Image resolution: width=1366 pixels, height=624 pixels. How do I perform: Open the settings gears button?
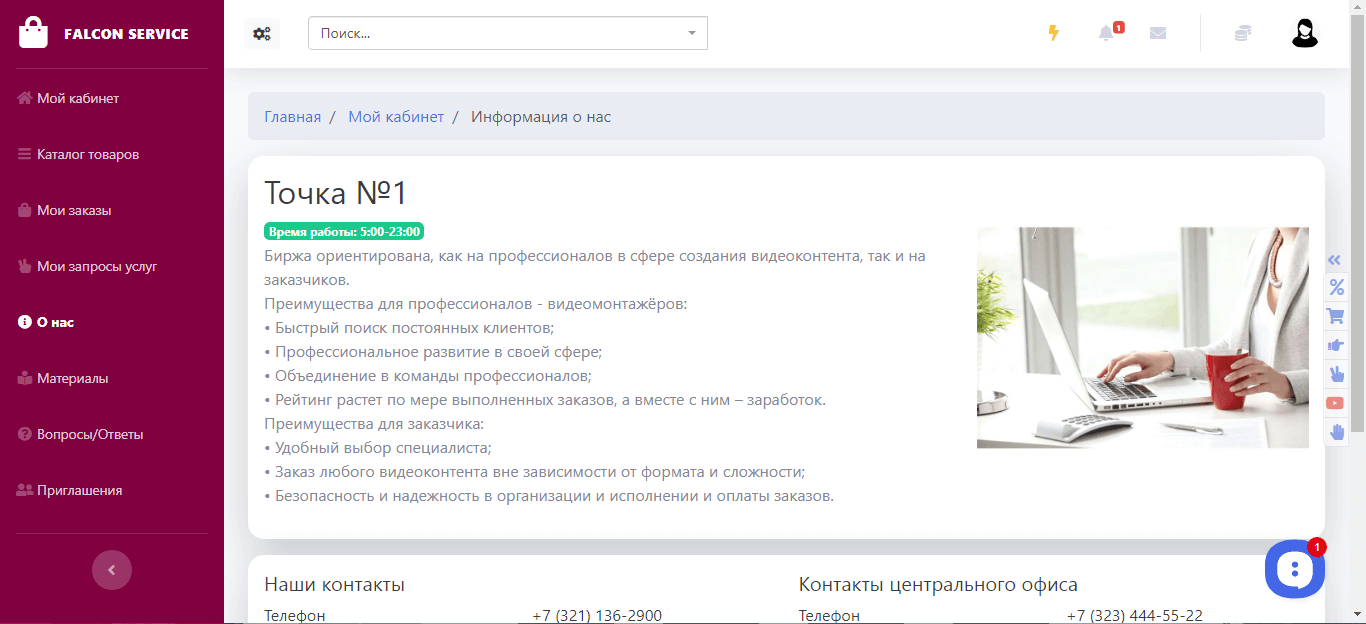click(x=262, y=33)
